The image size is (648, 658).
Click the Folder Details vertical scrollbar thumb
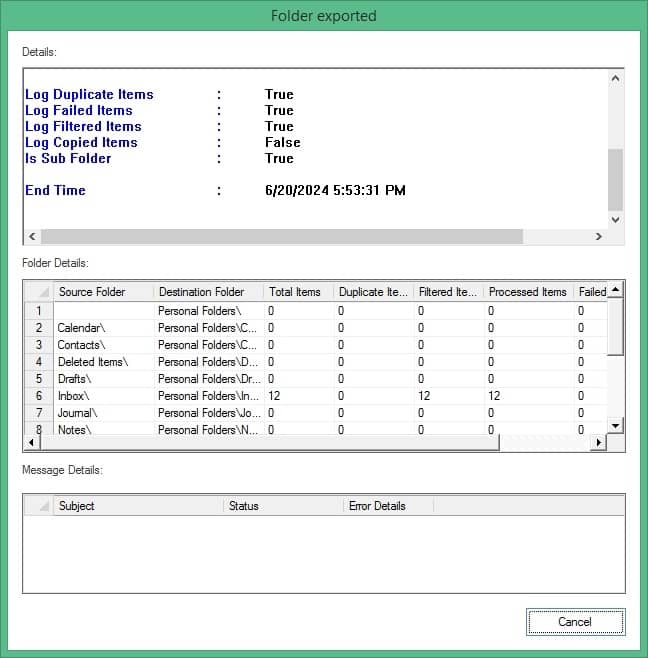[x=615, y=326]
